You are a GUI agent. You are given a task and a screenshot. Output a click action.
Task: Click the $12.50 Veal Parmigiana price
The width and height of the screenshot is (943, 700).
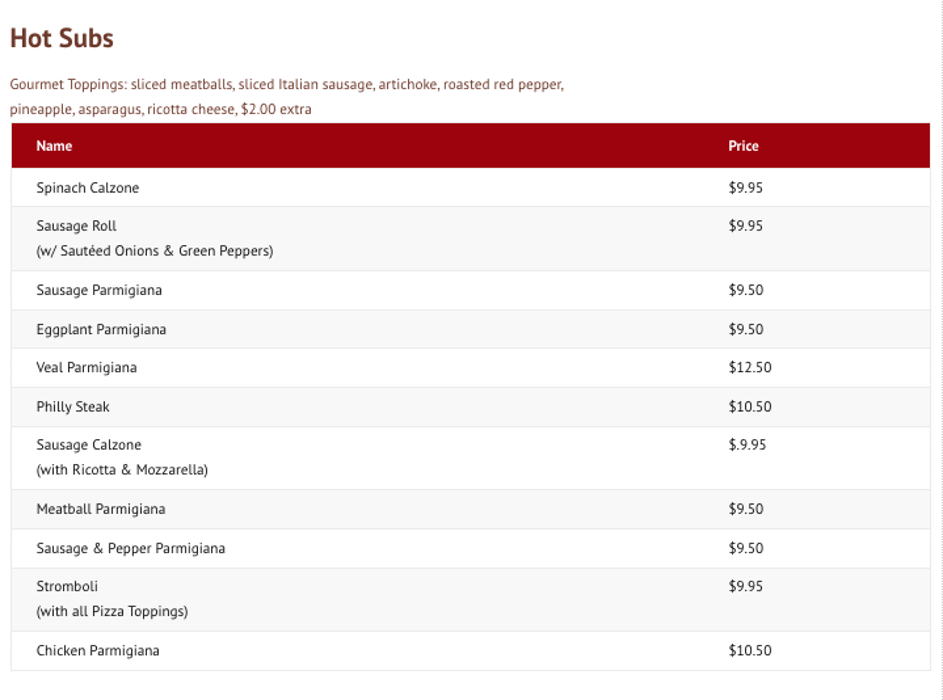[750, 368]
